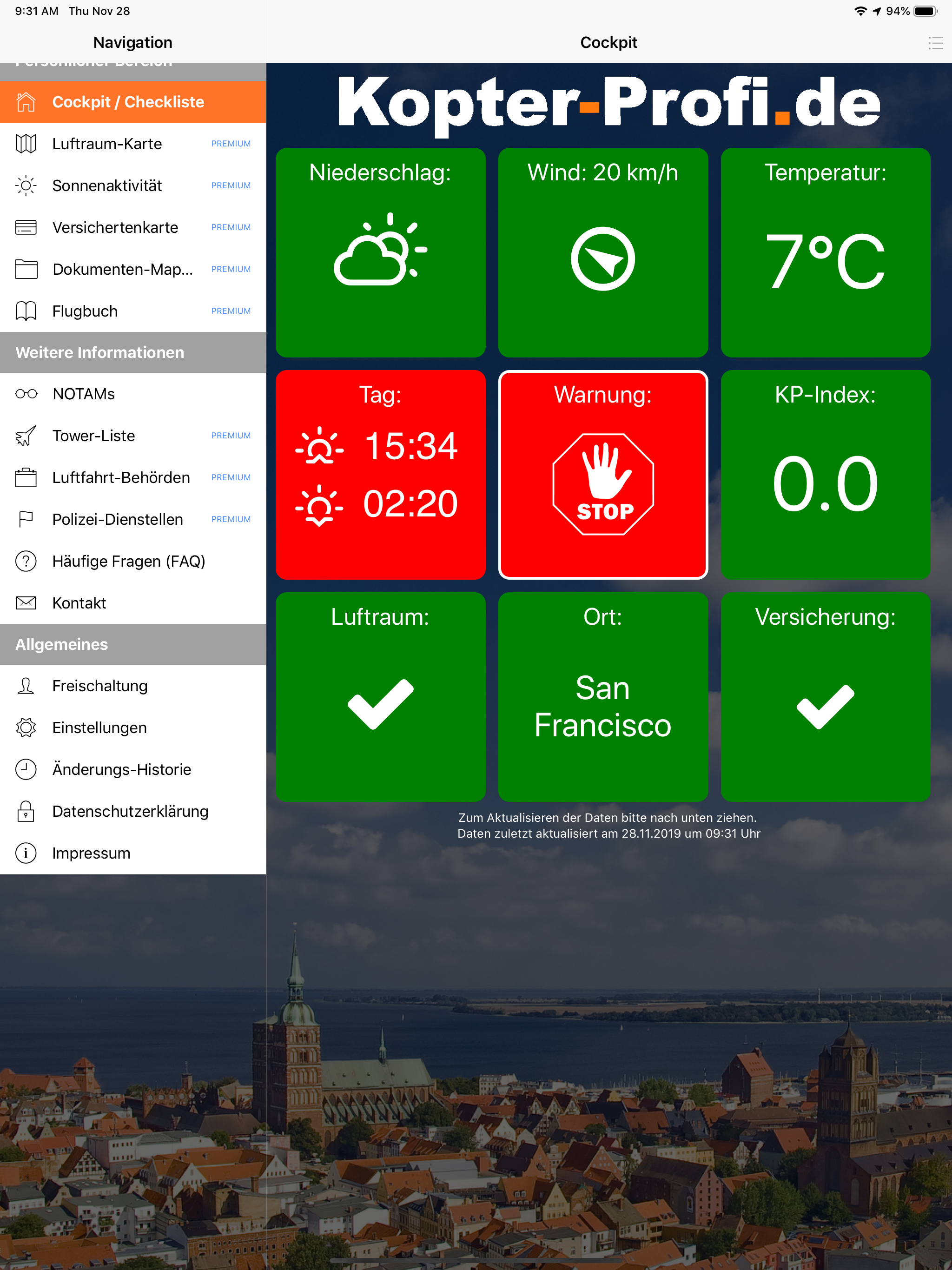The width and height of the screenshot is (952, 1270).
Task: Tap the Wi-Fi icon in status bar
Action: [x=860, y=11]
